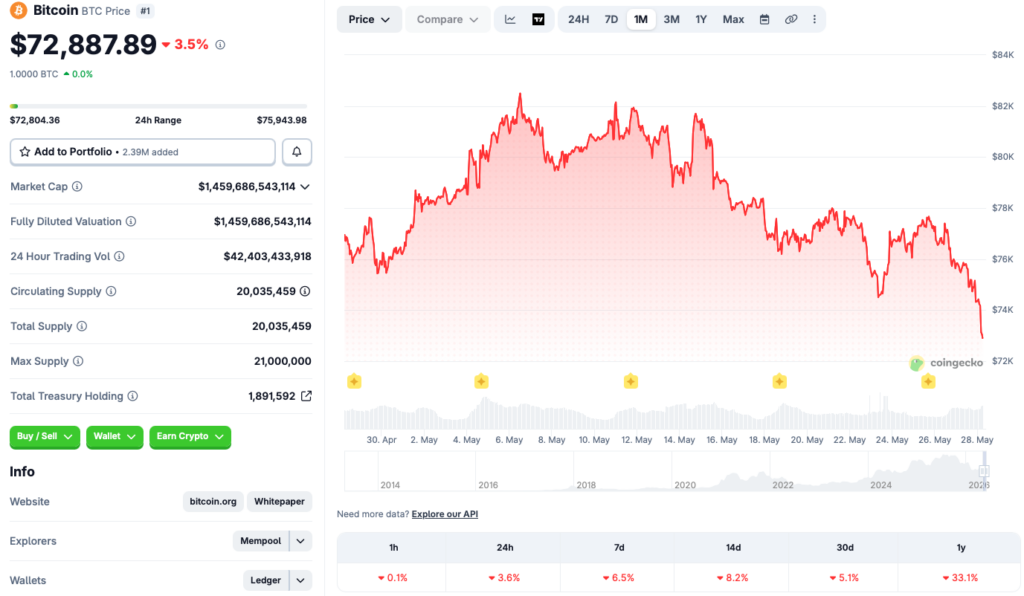Click the #1 rank badge
1024x596 pixels.
click(145, 11)
